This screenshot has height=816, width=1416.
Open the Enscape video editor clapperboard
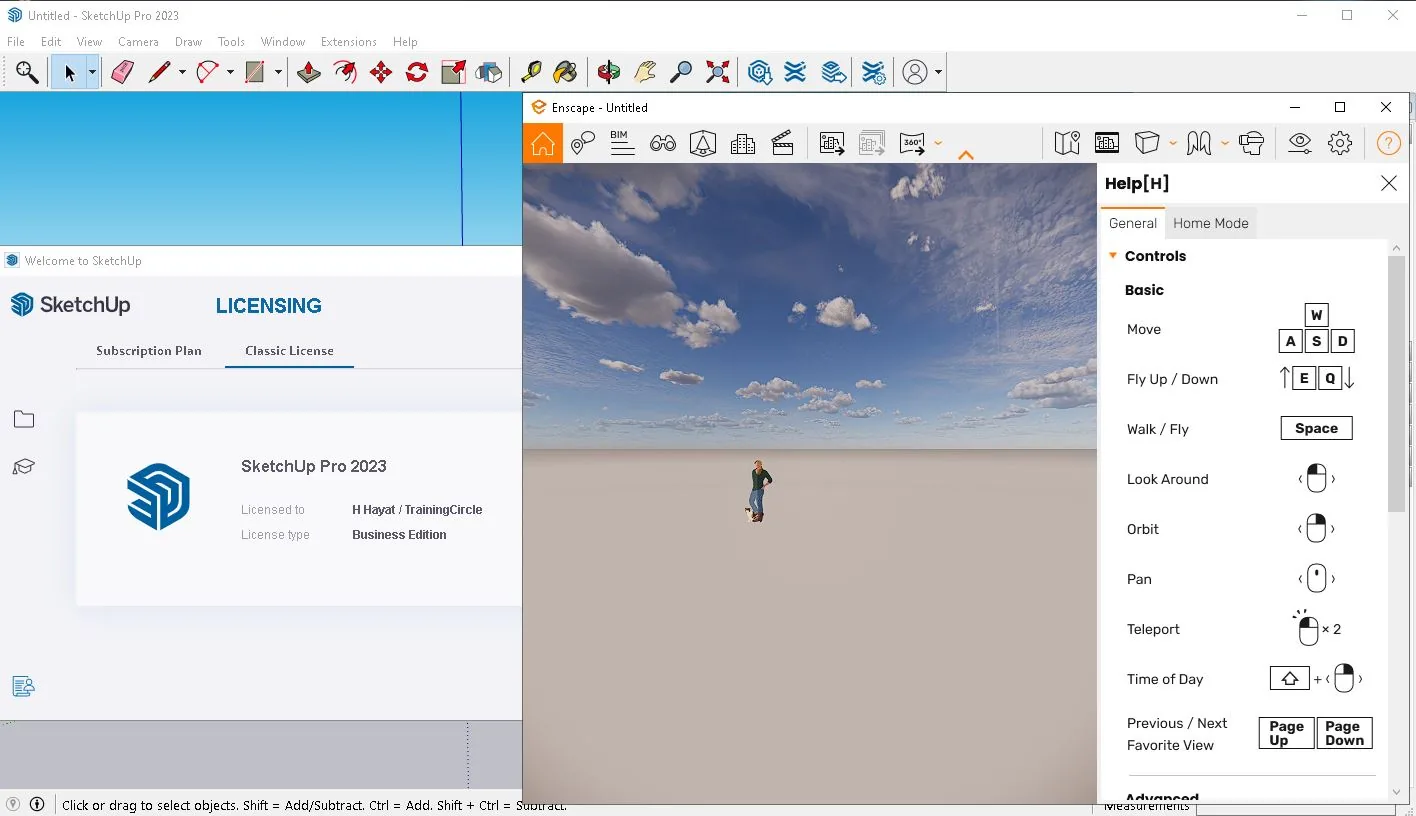[783, 143]
